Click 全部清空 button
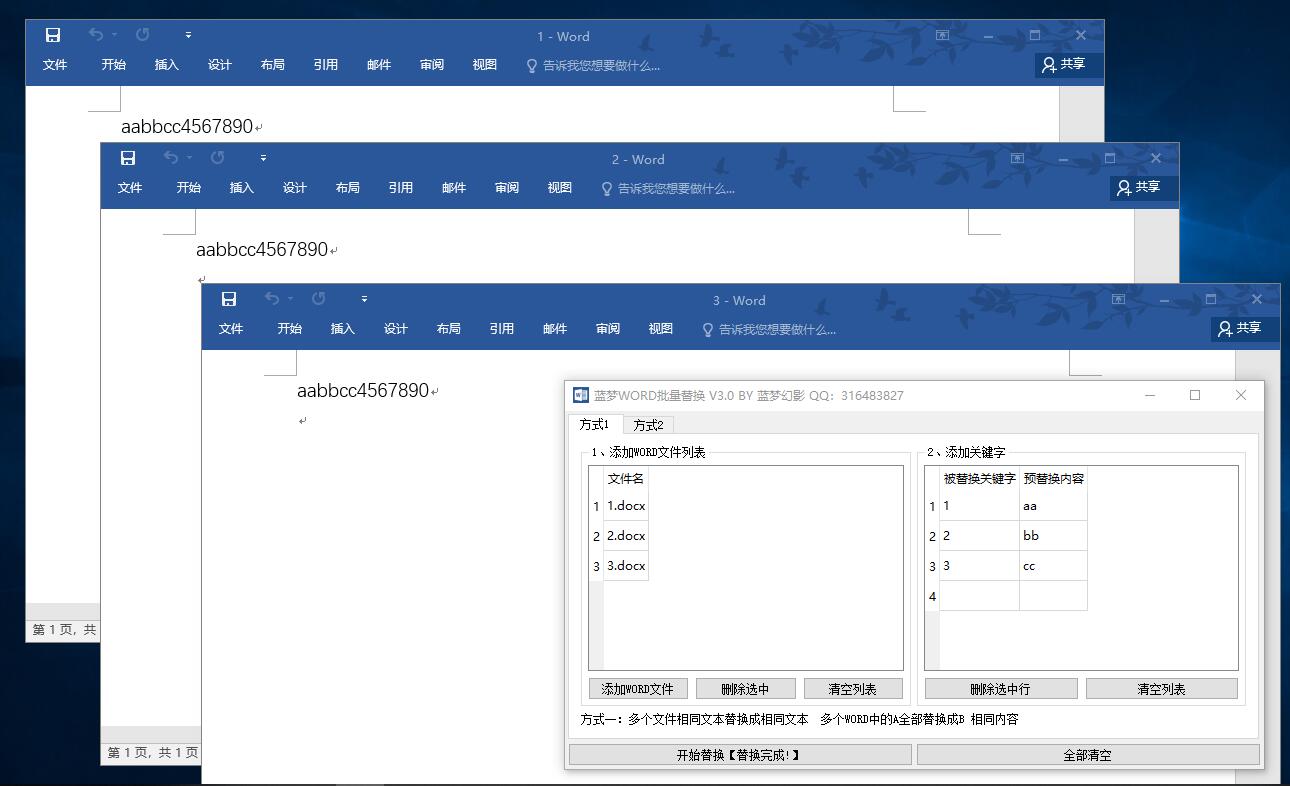Screen dimensions: 1290x786 click(1088, 755)
